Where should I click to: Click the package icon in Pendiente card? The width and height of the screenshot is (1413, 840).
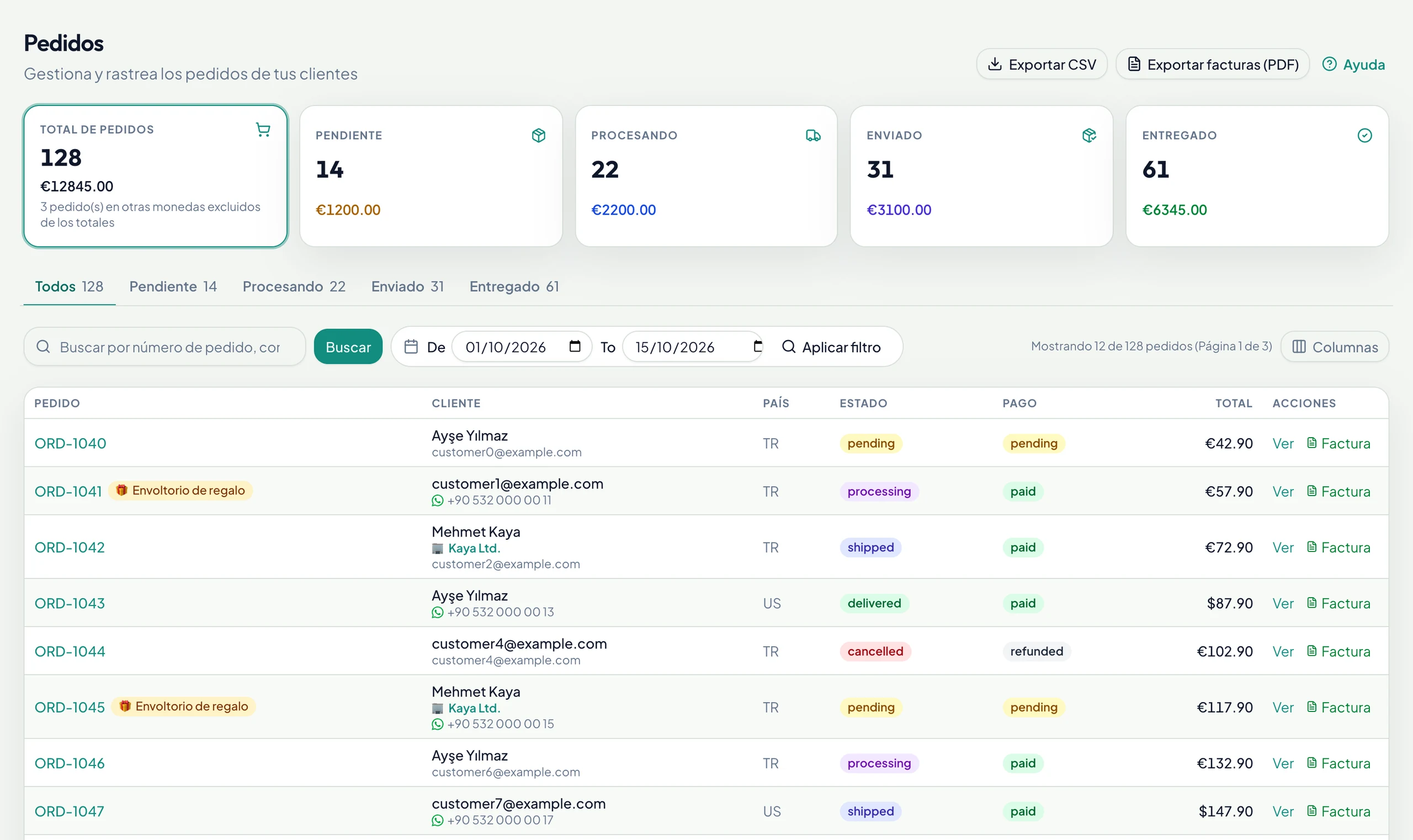[x=538, y=135]
